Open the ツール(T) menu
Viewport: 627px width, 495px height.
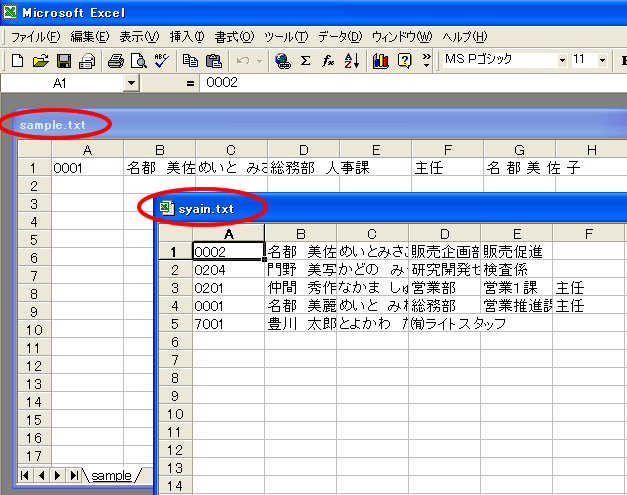click(286, 37)
